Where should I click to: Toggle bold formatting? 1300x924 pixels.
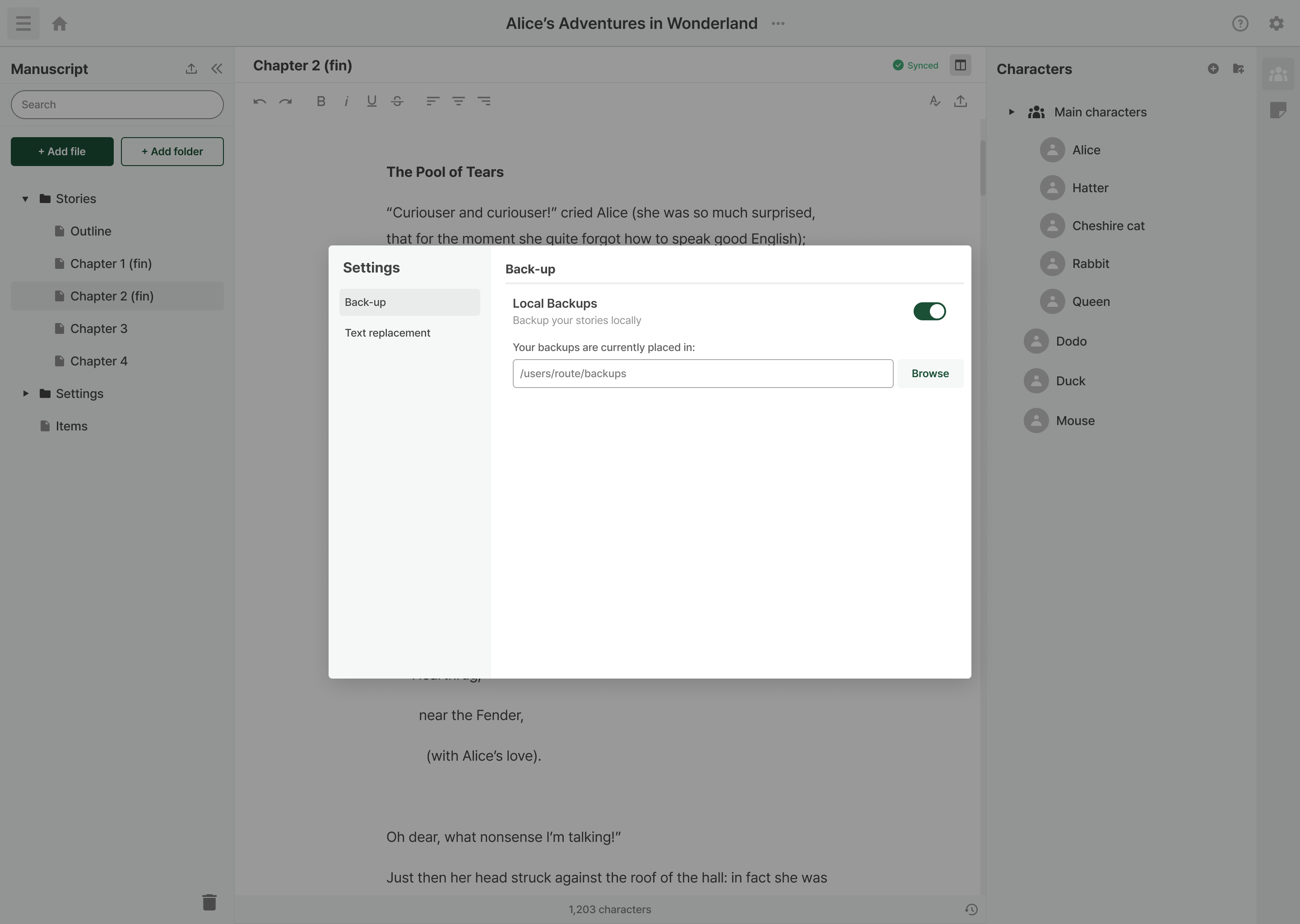[321, 101]
